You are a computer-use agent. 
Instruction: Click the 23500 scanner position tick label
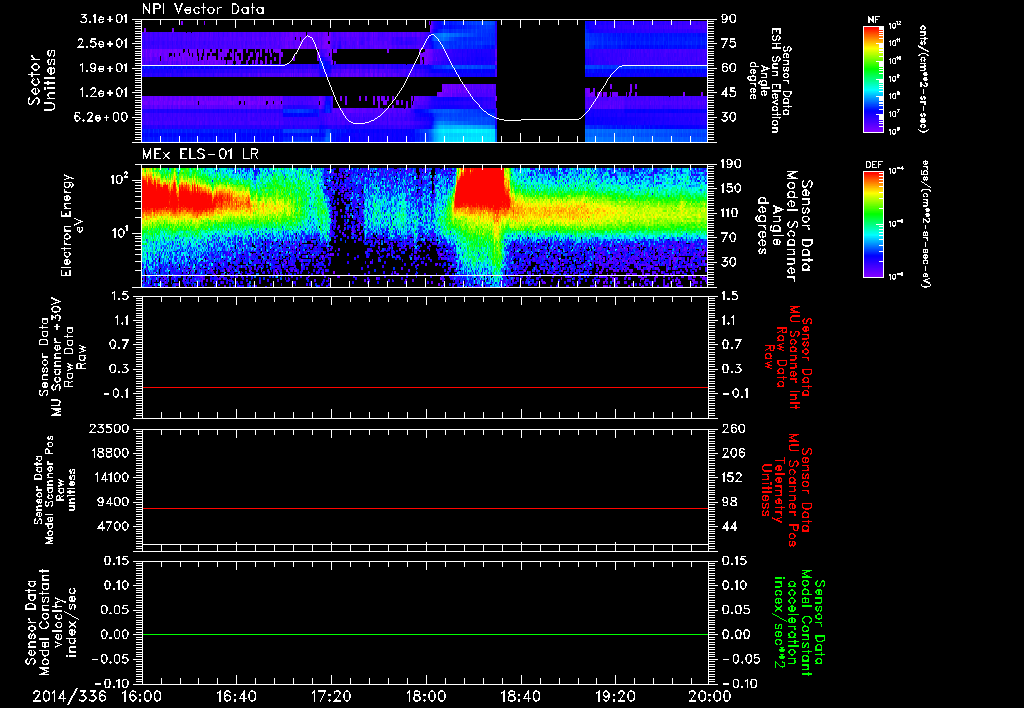point(110,428)
